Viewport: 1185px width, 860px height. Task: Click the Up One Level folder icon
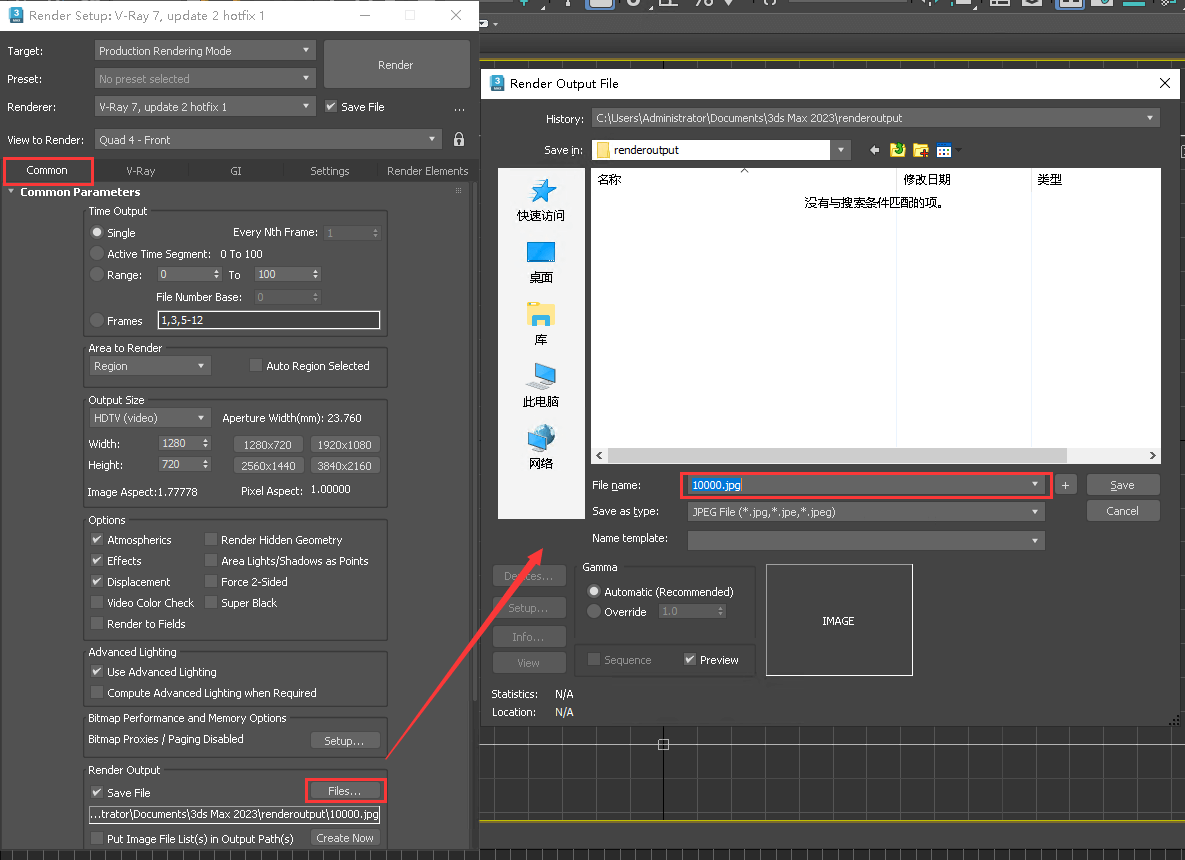click(x=897, y=150)
